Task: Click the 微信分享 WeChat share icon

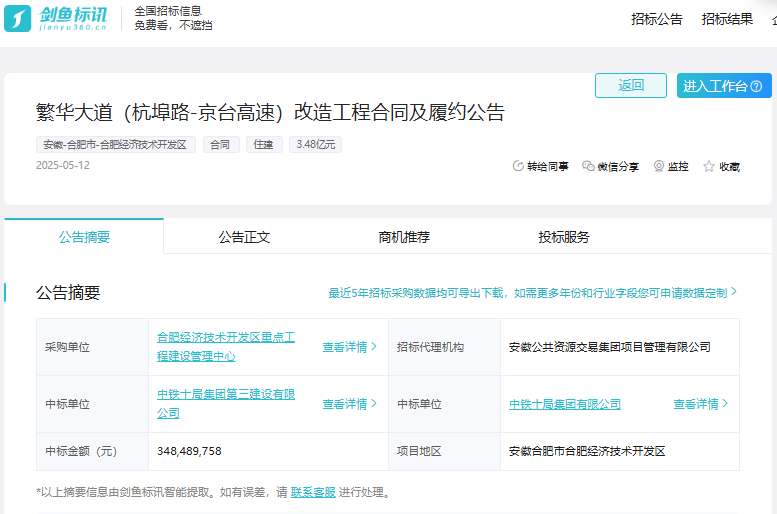Action: (x=588, y=166)
